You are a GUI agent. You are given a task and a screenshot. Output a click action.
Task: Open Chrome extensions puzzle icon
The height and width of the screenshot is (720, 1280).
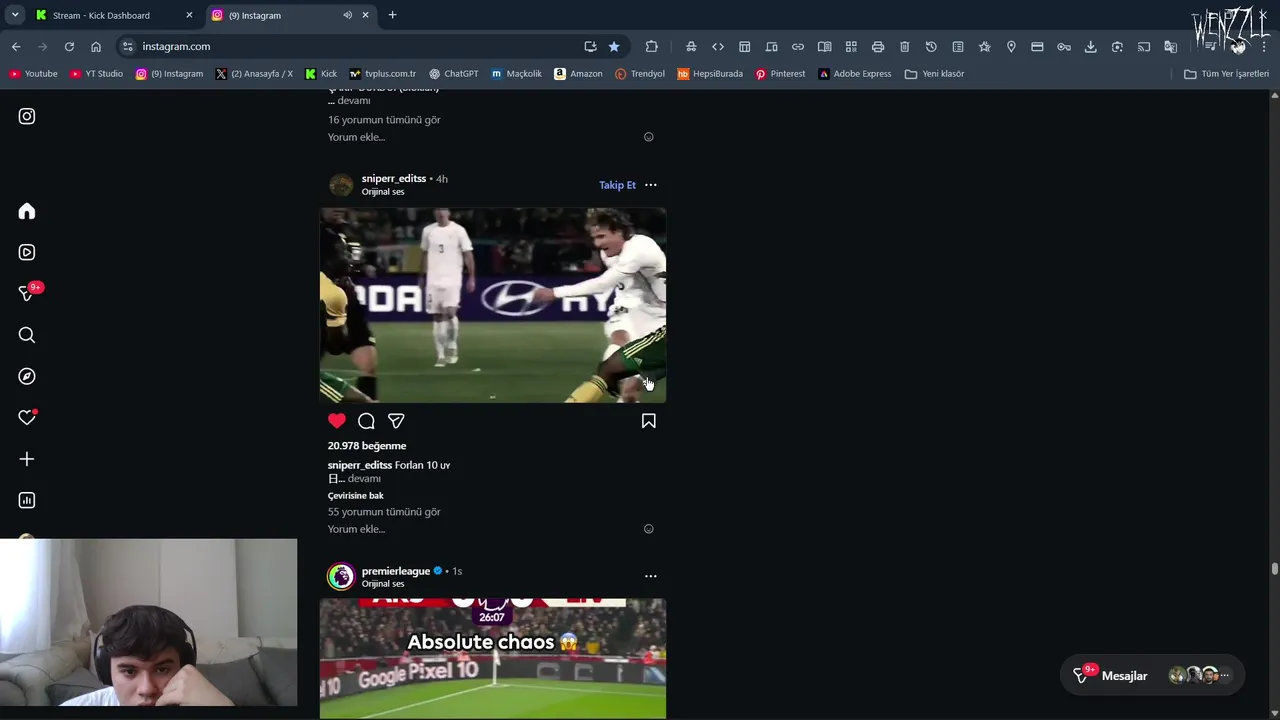coord(652,46)
